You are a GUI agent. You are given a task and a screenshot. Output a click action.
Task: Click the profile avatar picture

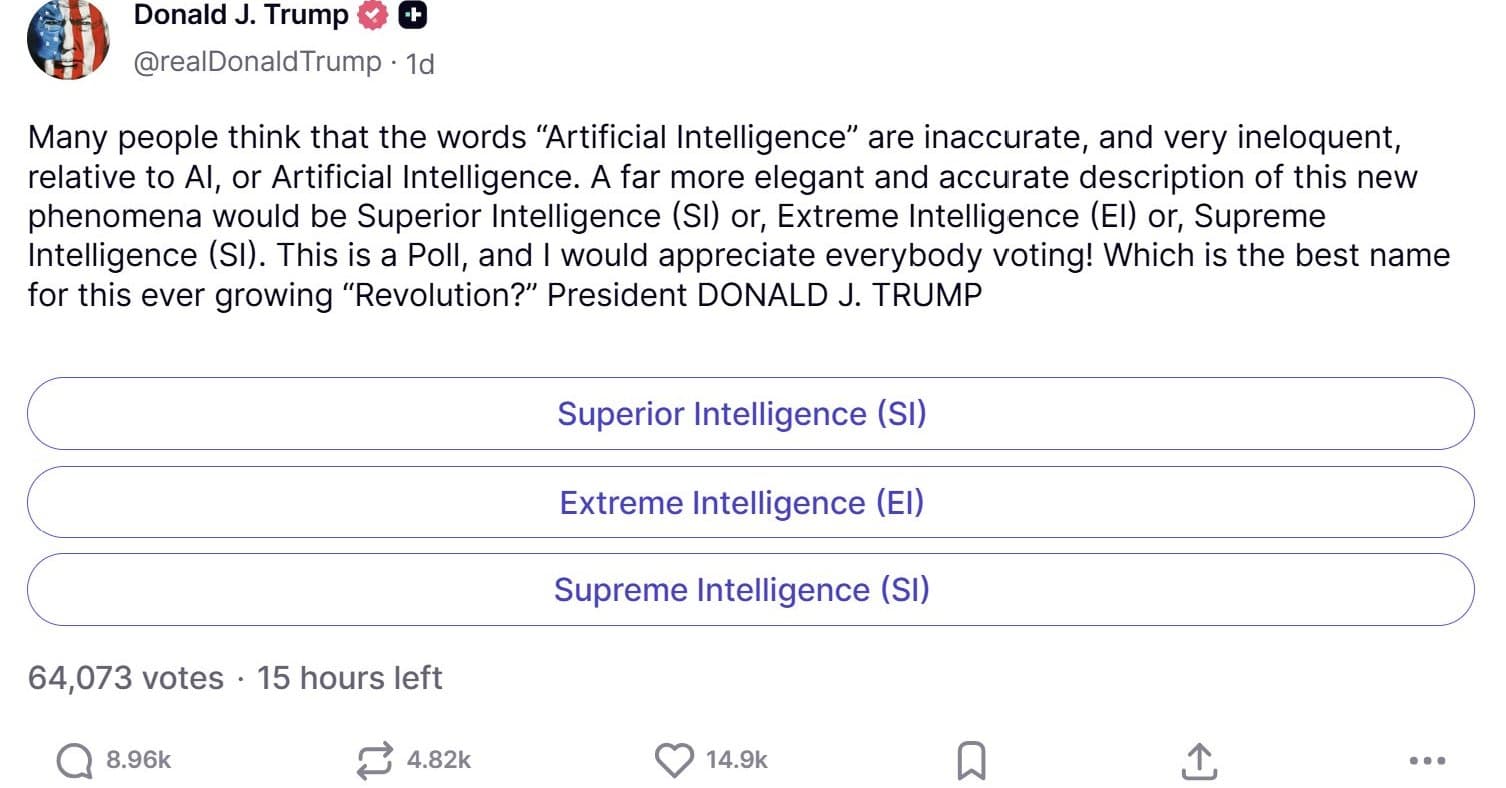tap(67, 38)
